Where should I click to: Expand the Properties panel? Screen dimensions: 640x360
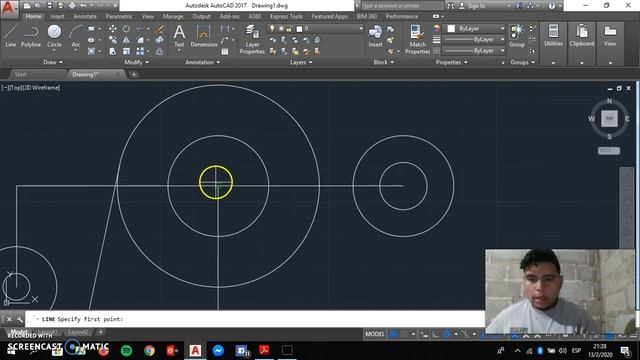click(x=451, y=62)
